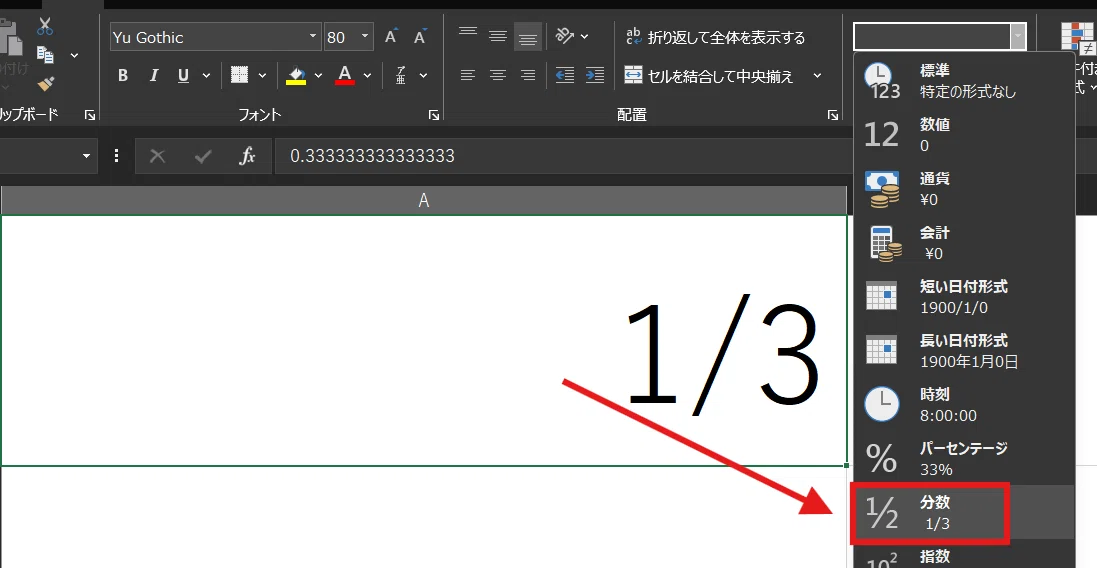Viewport: 1097px width, 568px height.
Task: Click the phonetic guide (furigana) icon
Action: point(401,76)
